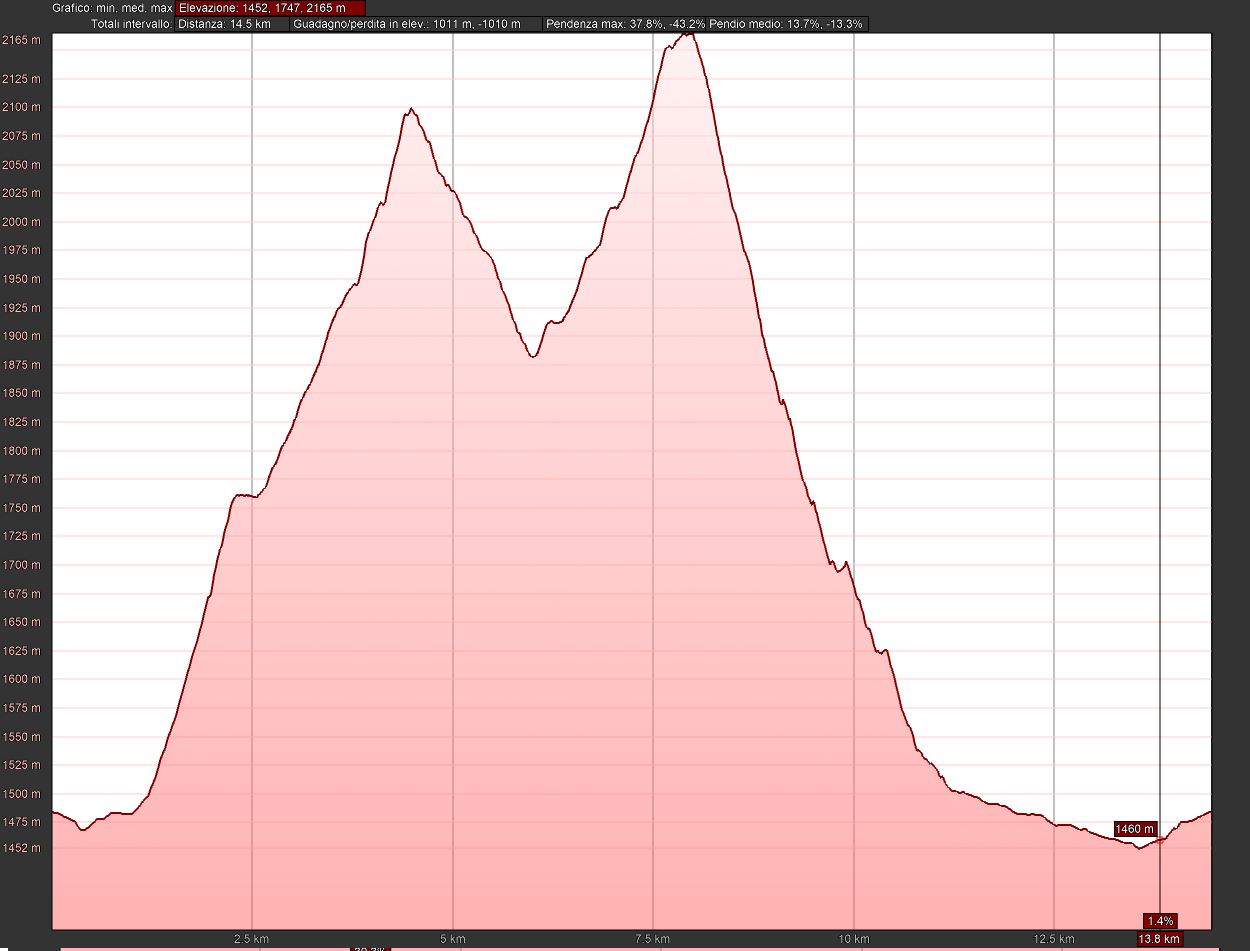Click the Guadagno/perdita in elev. box
This screenshot has width=1250, height=951.
[x=416, y=24]
